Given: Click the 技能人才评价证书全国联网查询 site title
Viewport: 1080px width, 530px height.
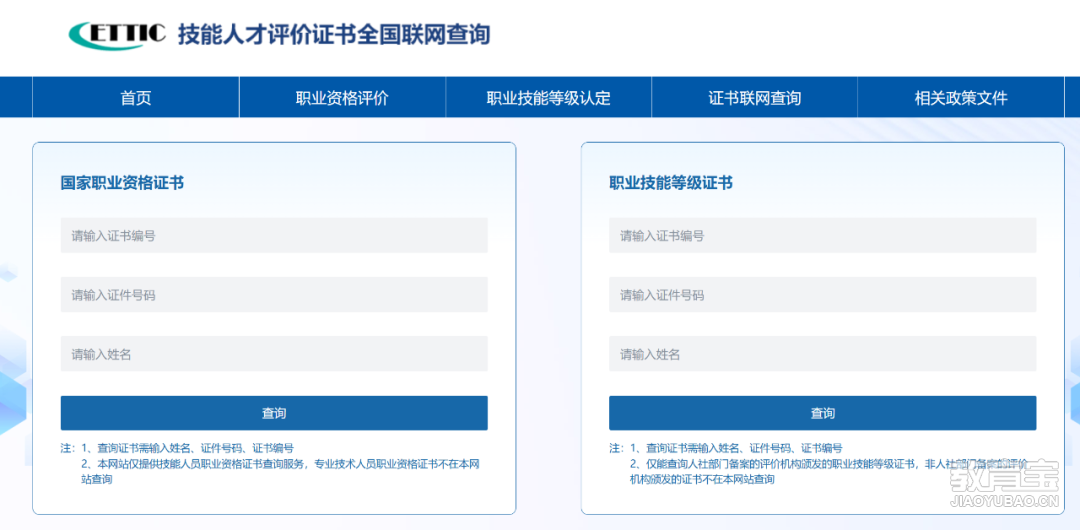Looking at the screenshot, I should (x=334, y=35).
